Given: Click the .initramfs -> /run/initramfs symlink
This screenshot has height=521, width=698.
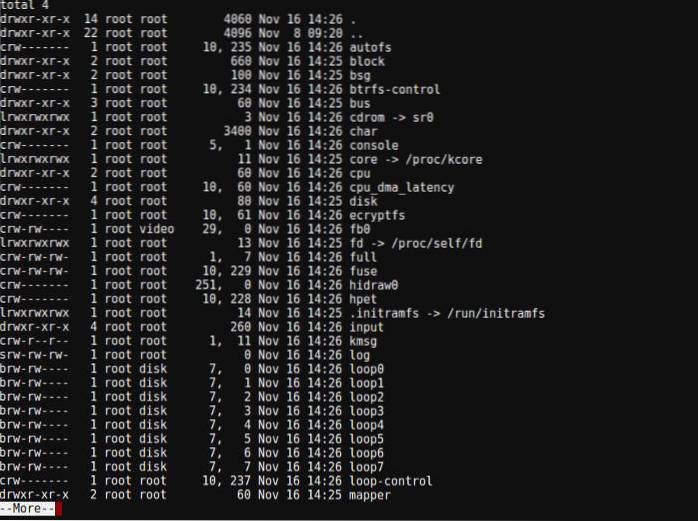Looking at the screenshot, I should coord(446,313).
